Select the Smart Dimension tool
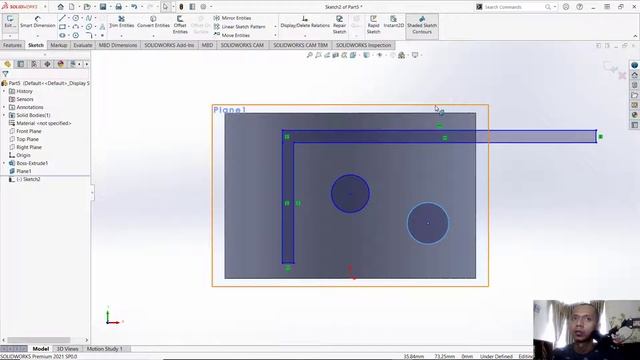The width and height of the screenshot is (640, 360). click(x=38, y=22)
